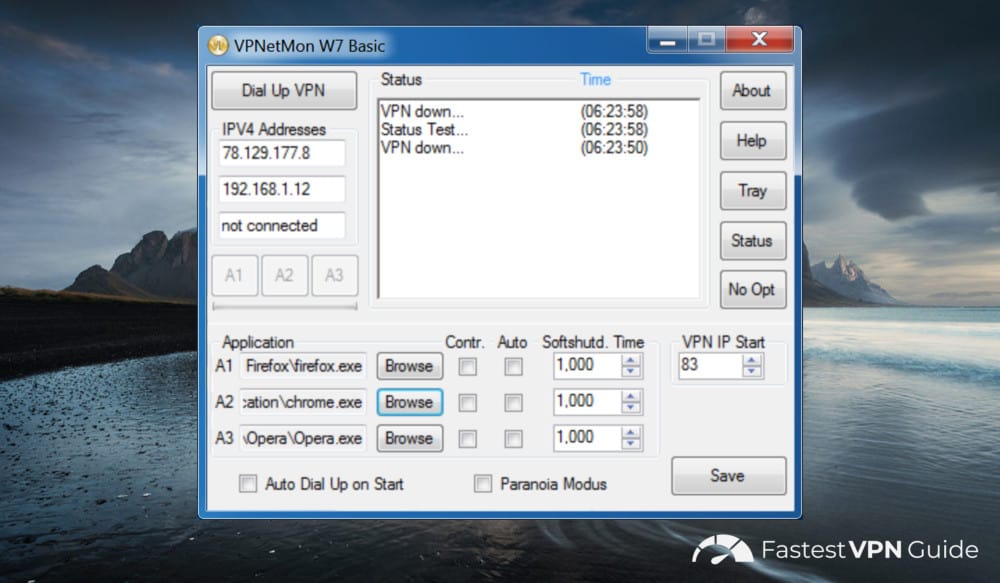This screenshot has width=1000, height=583.
Task: Check the Paranoia Modus option
Action: pyautogui.click(x=483, y=483)
